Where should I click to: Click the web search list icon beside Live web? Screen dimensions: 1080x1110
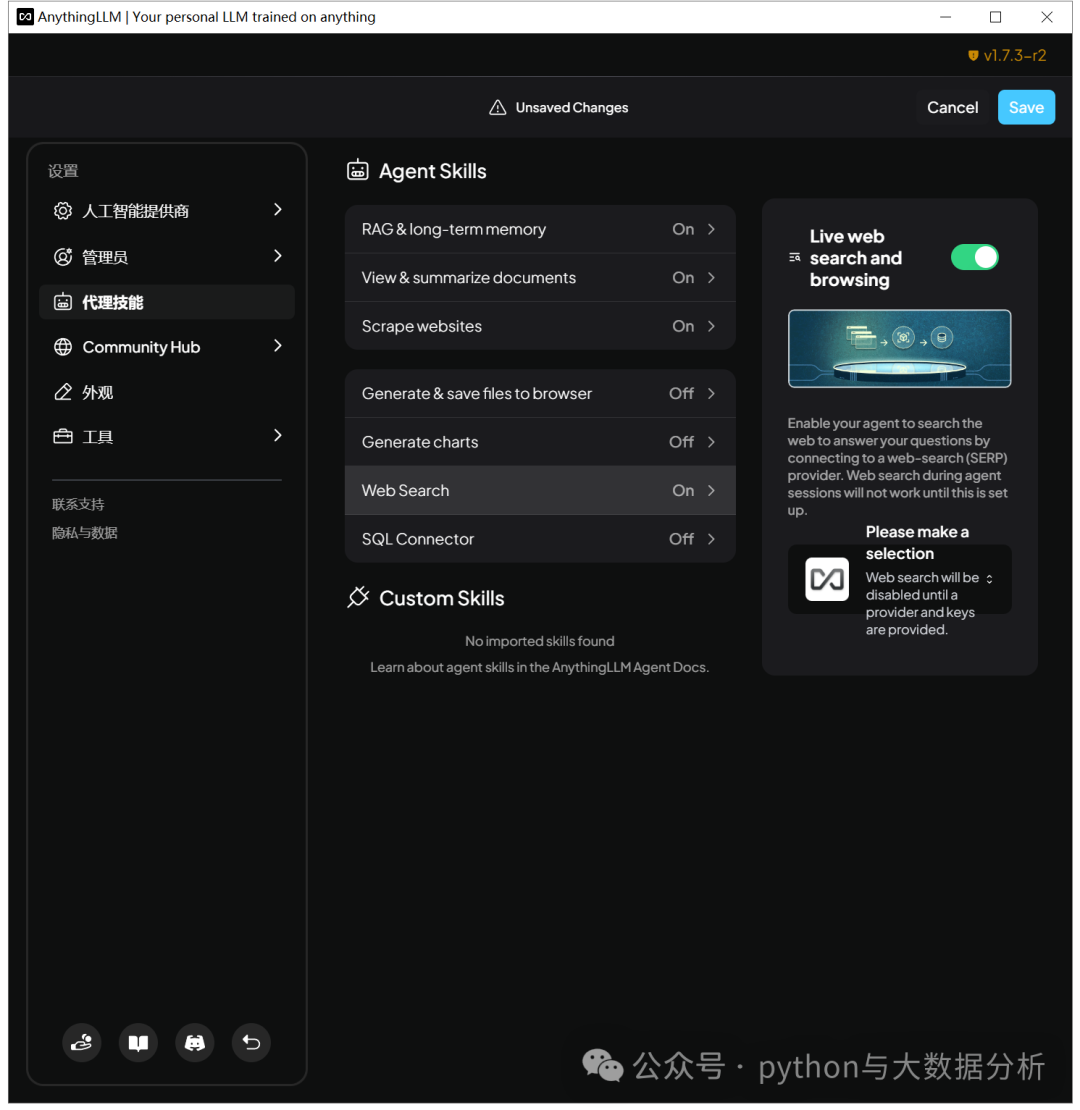[795, 258]
